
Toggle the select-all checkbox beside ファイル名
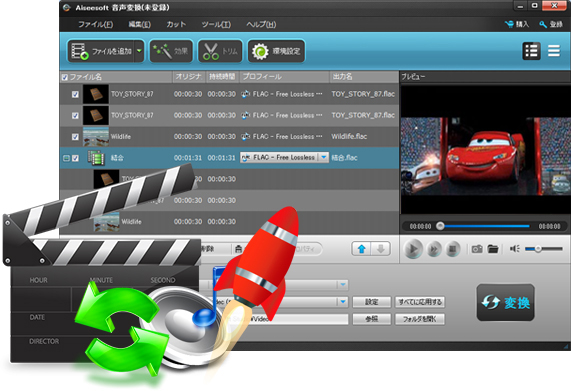click(65, 77)
